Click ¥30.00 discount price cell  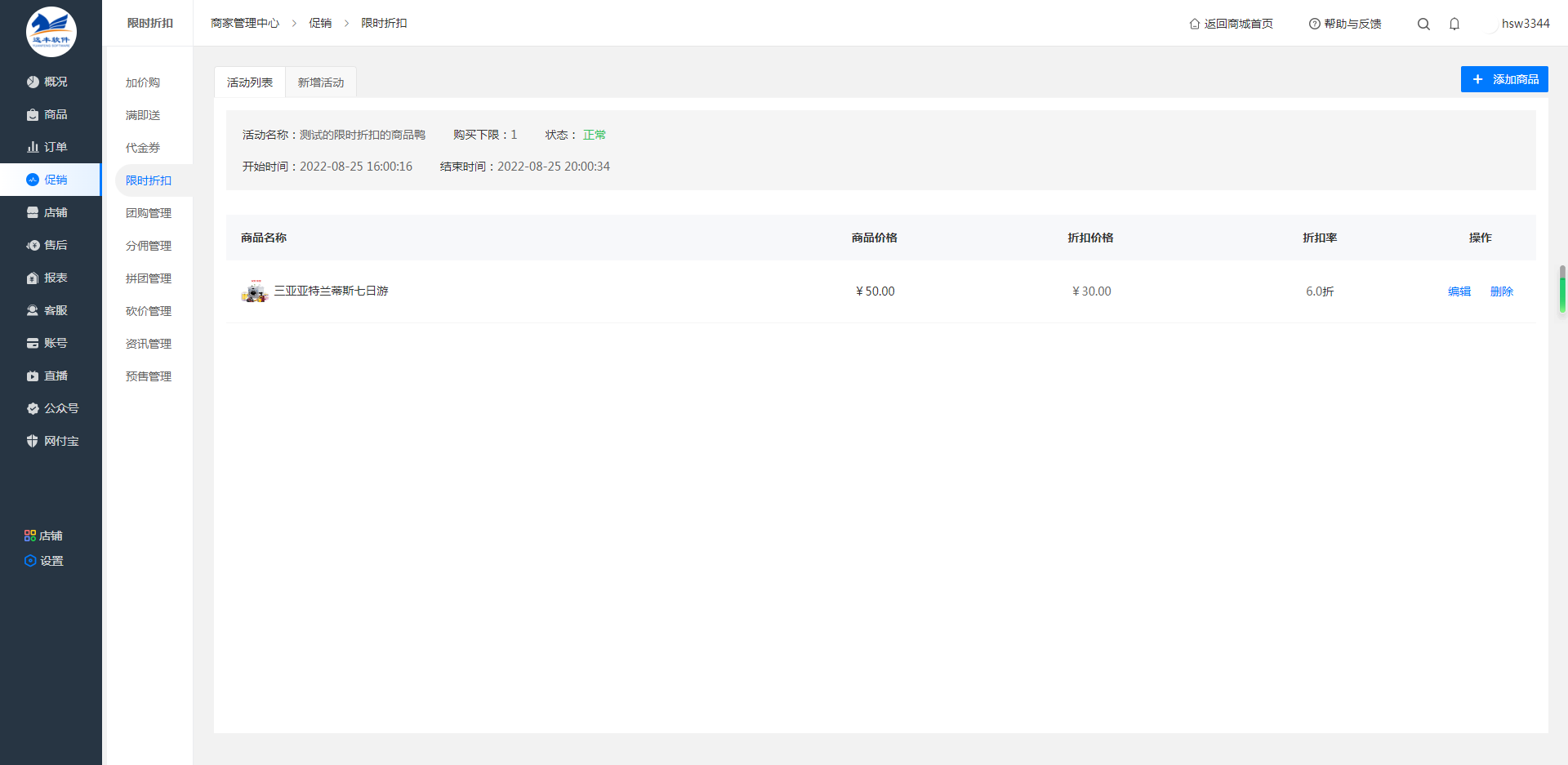tap(1092, 291)
